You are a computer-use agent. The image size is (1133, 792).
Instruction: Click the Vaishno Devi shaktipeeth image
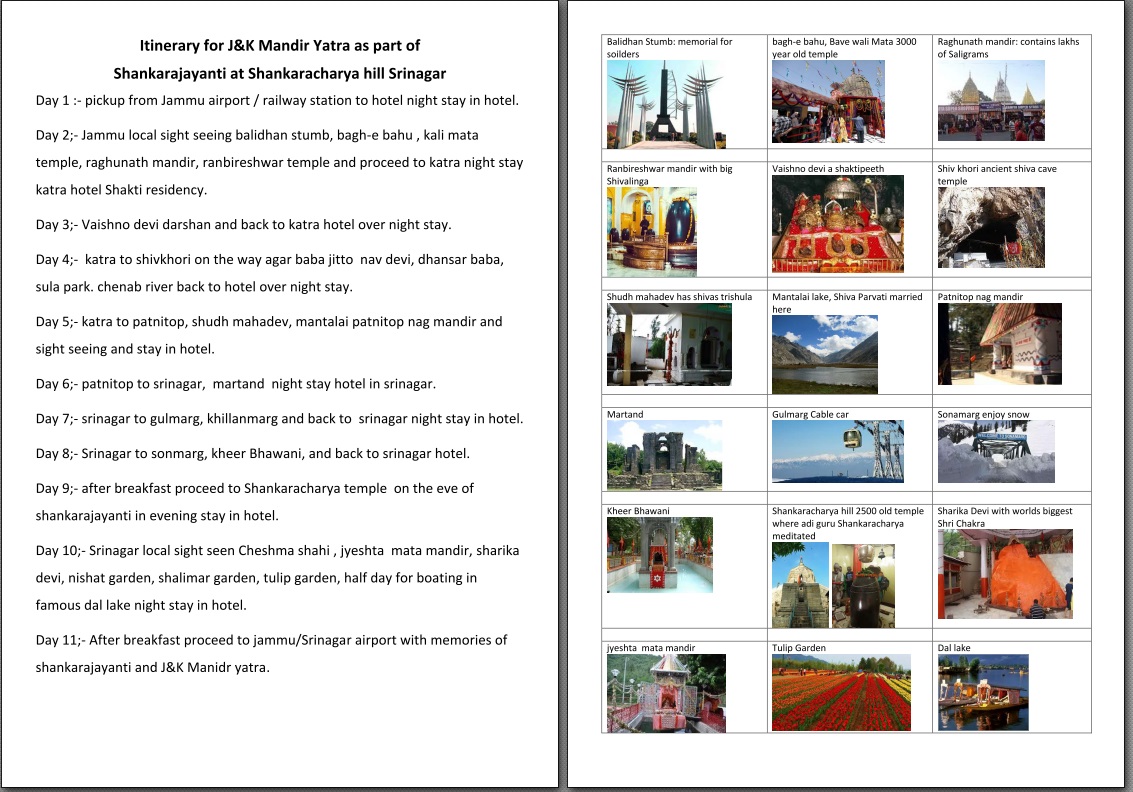tap(837, 224)
